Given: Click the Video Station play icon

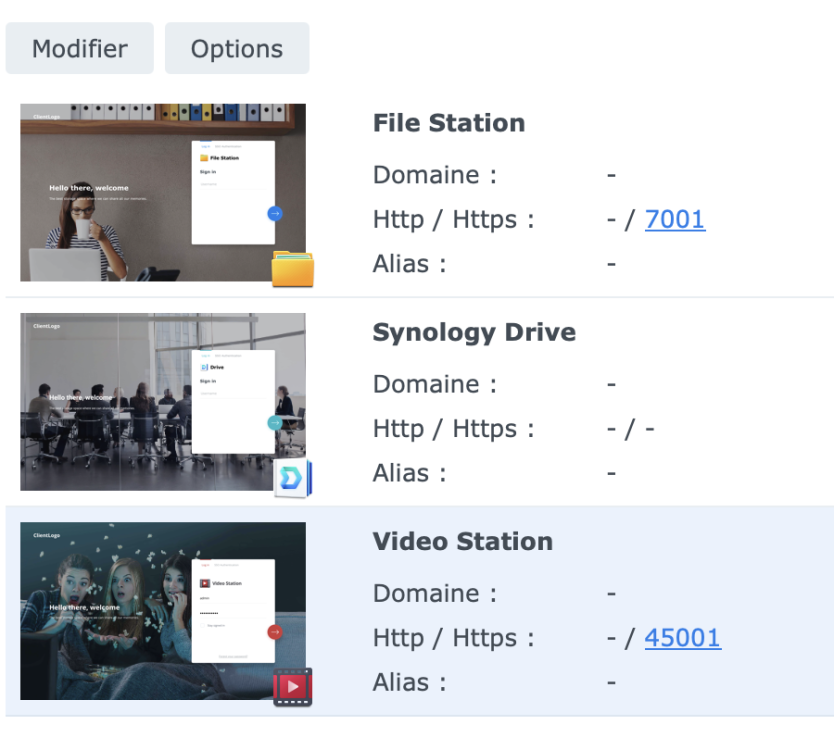Looking at the screenshot, I should pyautogui.click(x=293, y=687).
